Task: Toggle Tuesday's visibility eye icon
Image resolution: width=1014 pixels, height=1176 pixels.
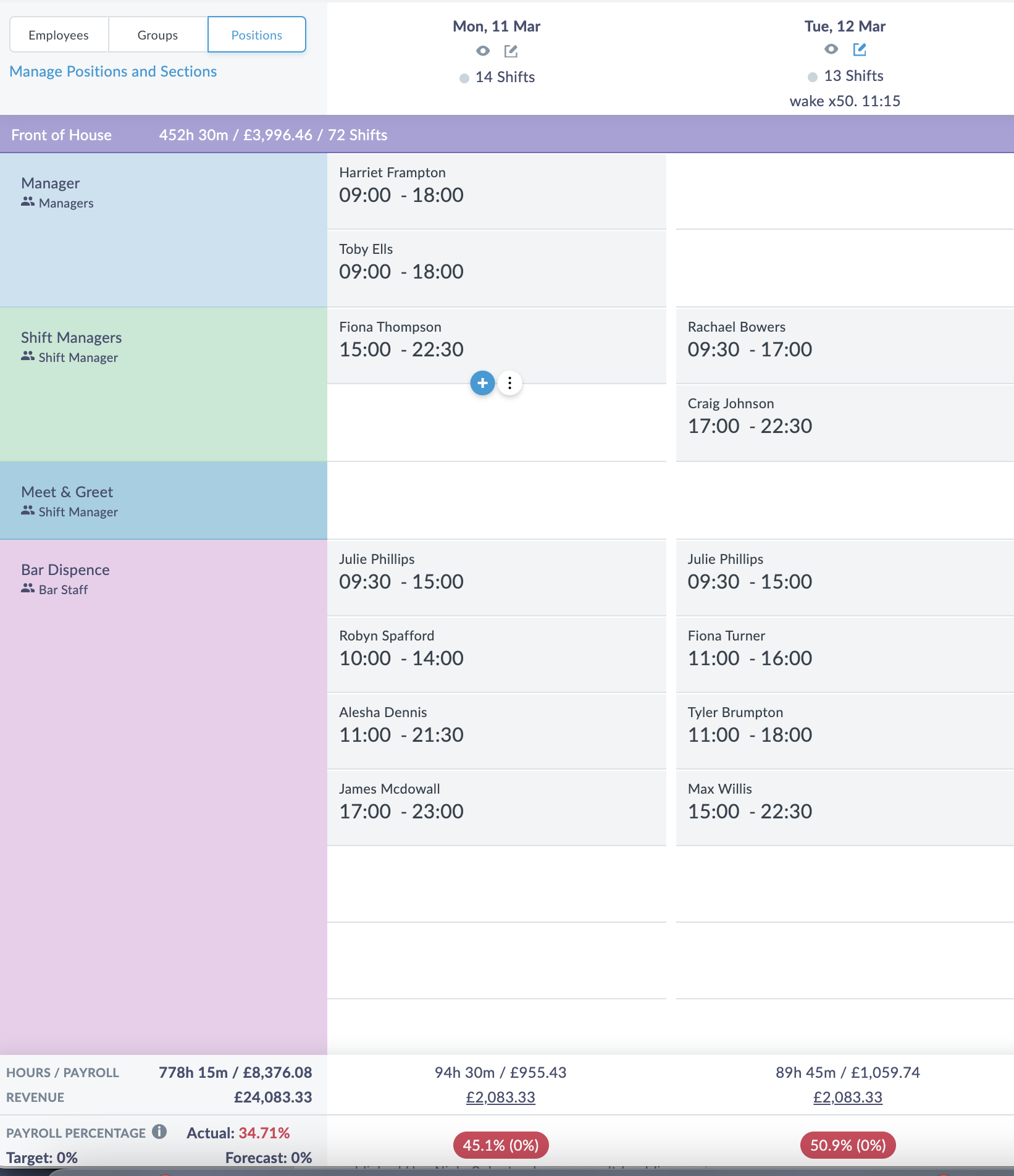Action: [x=831, y=49]
